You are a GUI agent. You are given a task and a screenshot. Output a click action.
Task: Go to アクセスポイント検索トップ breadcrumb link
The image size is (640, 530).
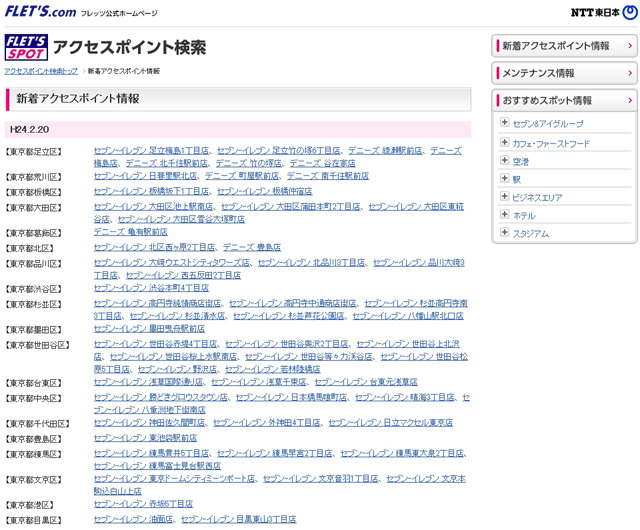(x=41, y=71)
